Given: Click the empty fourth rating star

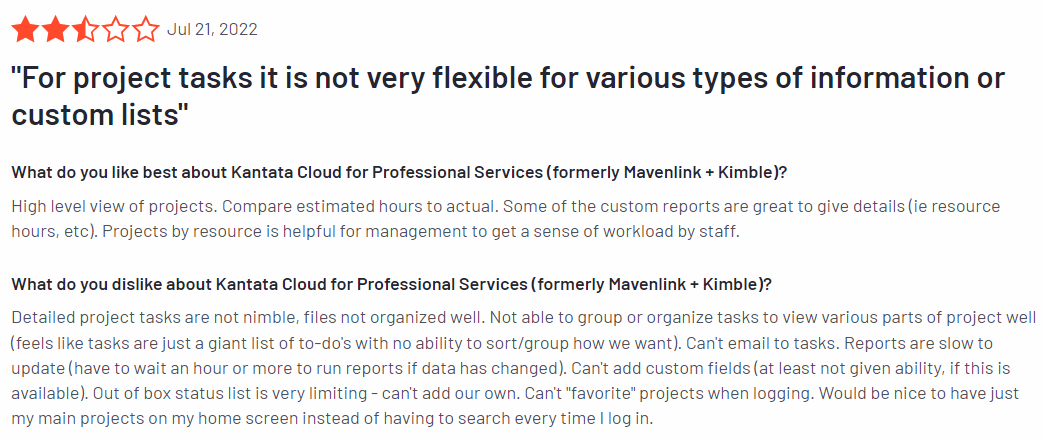Looking at the screenshot, I should (115, 30).
